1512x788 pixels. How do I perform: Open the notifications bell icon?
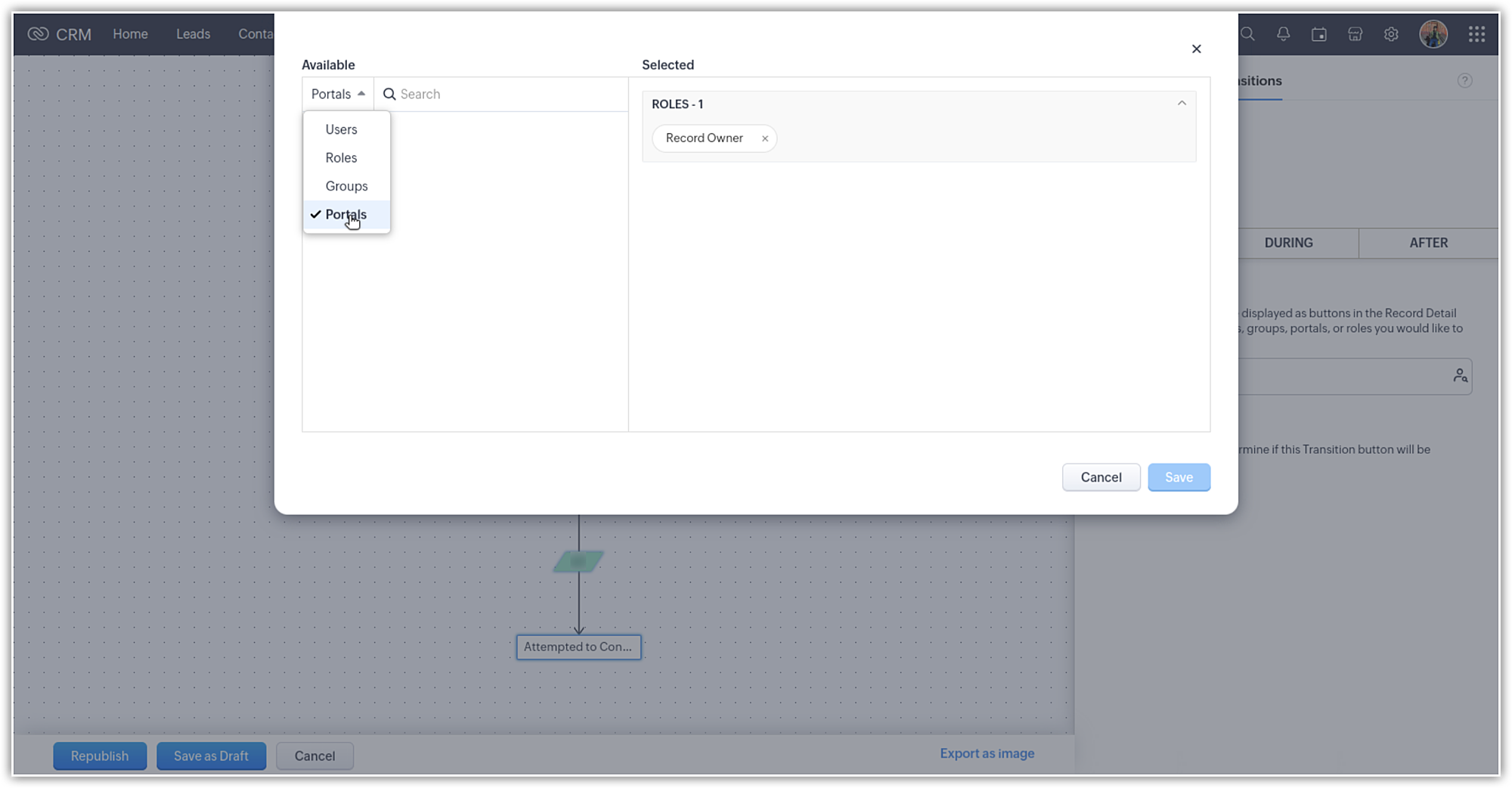(x=1283, y=34)
